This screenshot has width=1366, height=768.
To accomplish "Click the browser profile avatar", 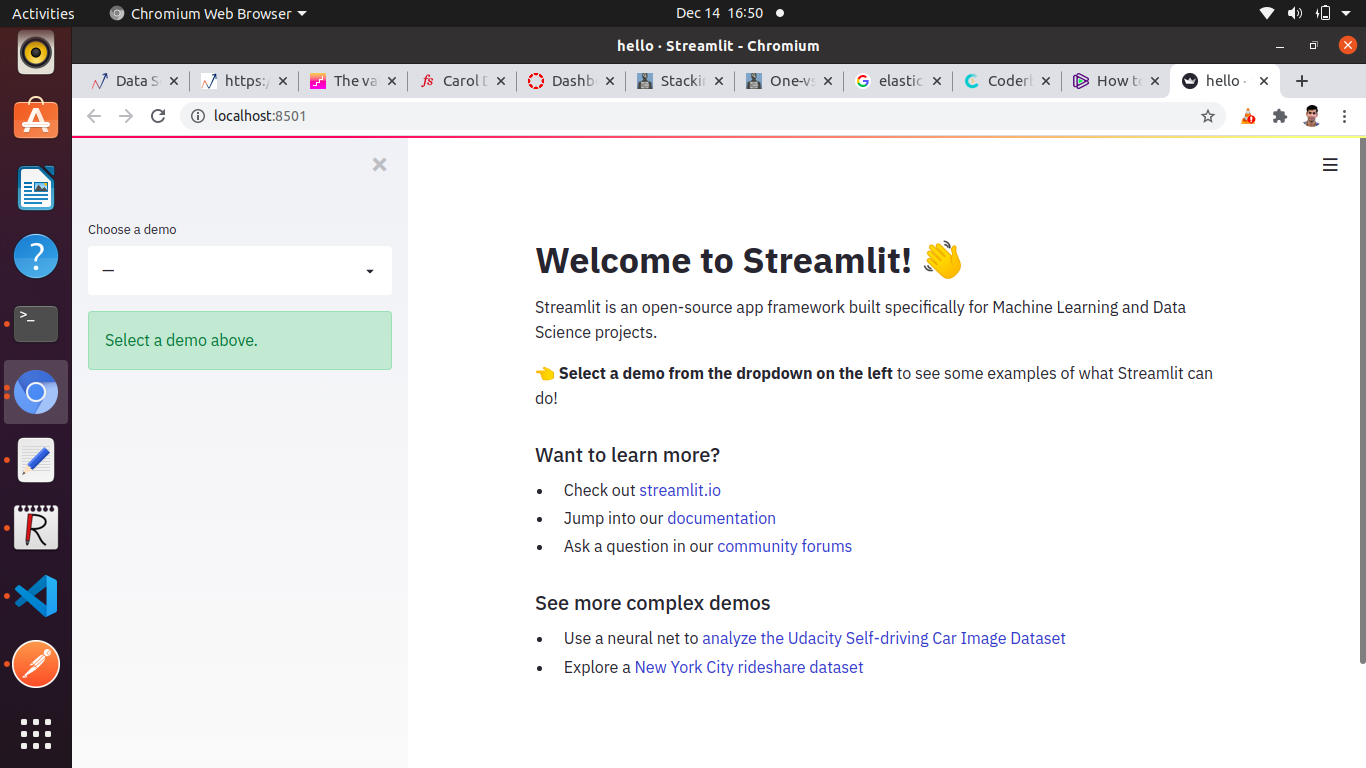I will (1311, 116).
